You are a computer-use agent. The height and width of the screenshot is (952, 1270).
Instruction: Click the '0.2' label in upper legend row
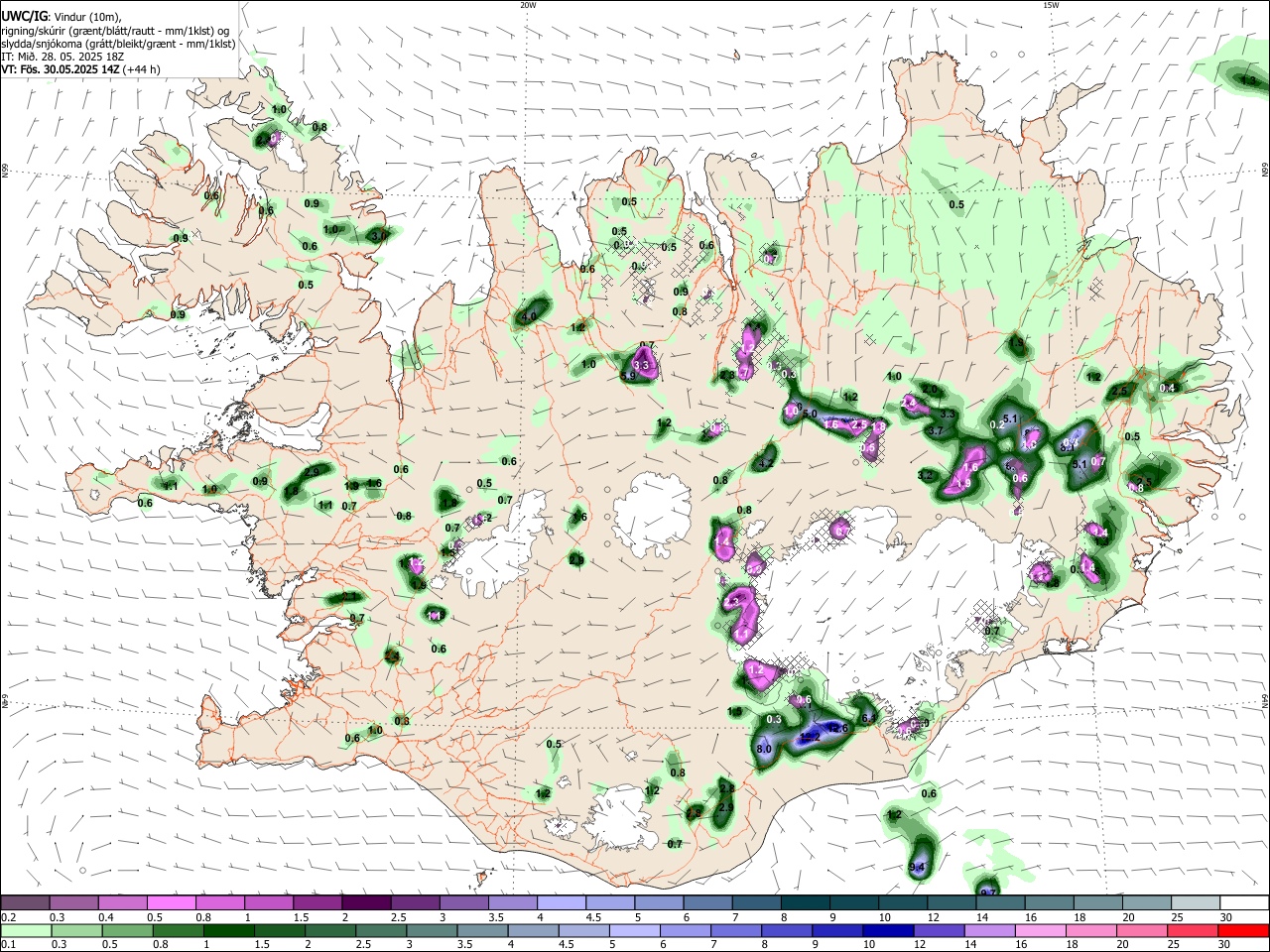pyautogui.click(x=9, y=917)
